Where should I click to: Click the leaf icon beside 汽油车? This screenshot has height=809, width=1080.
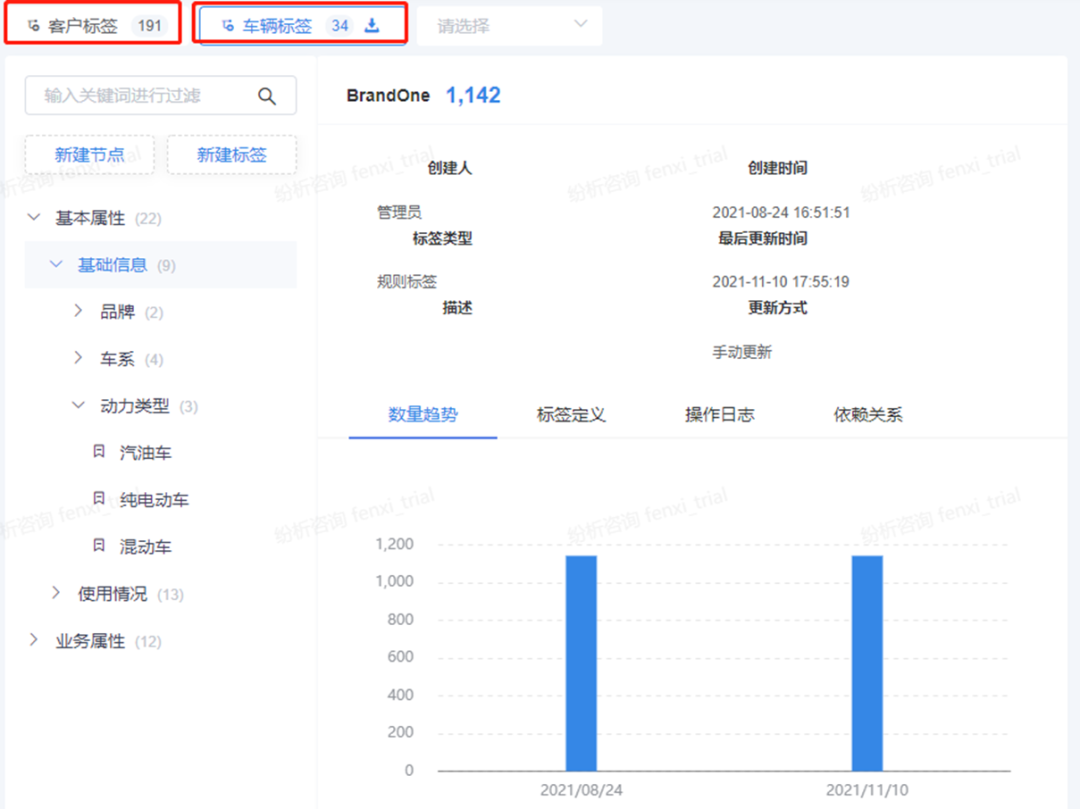[98, 452]
